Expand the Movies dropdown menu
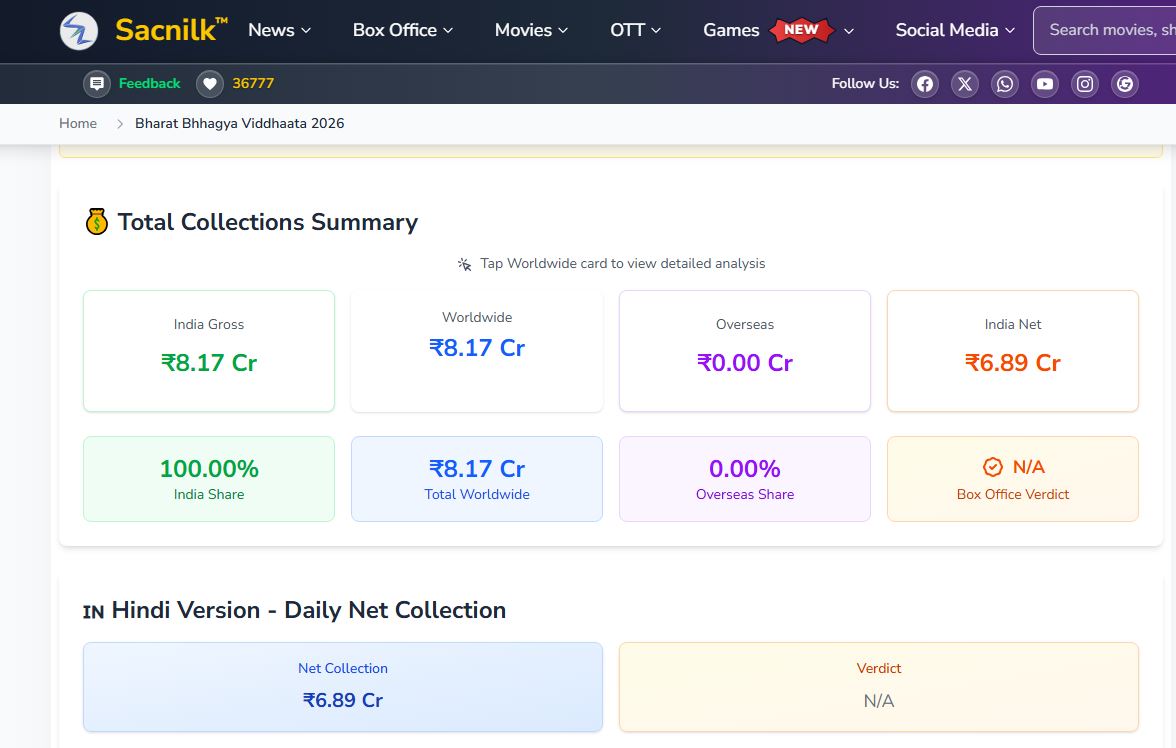 tap(531, 30)
